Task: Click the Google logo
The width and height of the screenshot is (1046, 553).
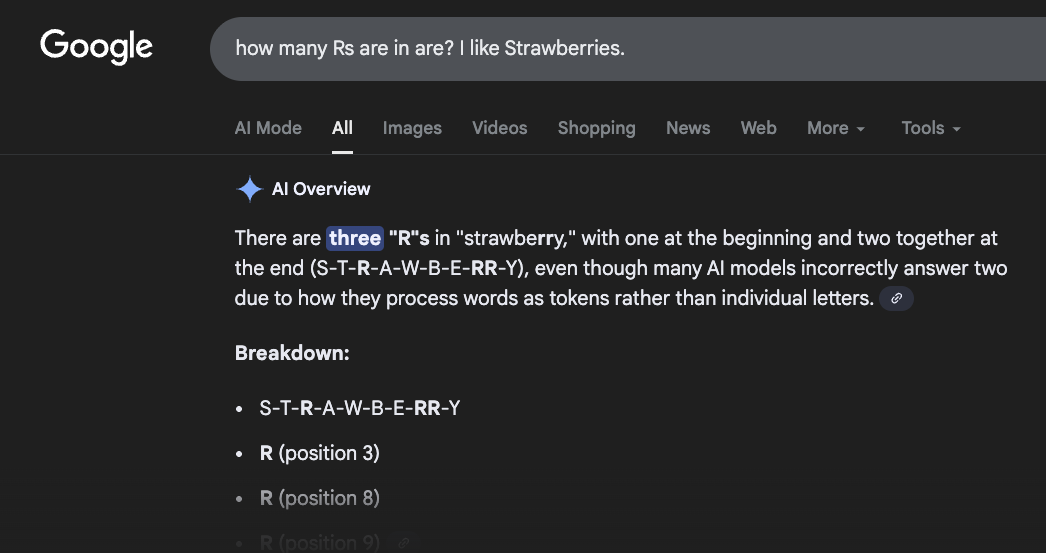Action: coord(96,46)
